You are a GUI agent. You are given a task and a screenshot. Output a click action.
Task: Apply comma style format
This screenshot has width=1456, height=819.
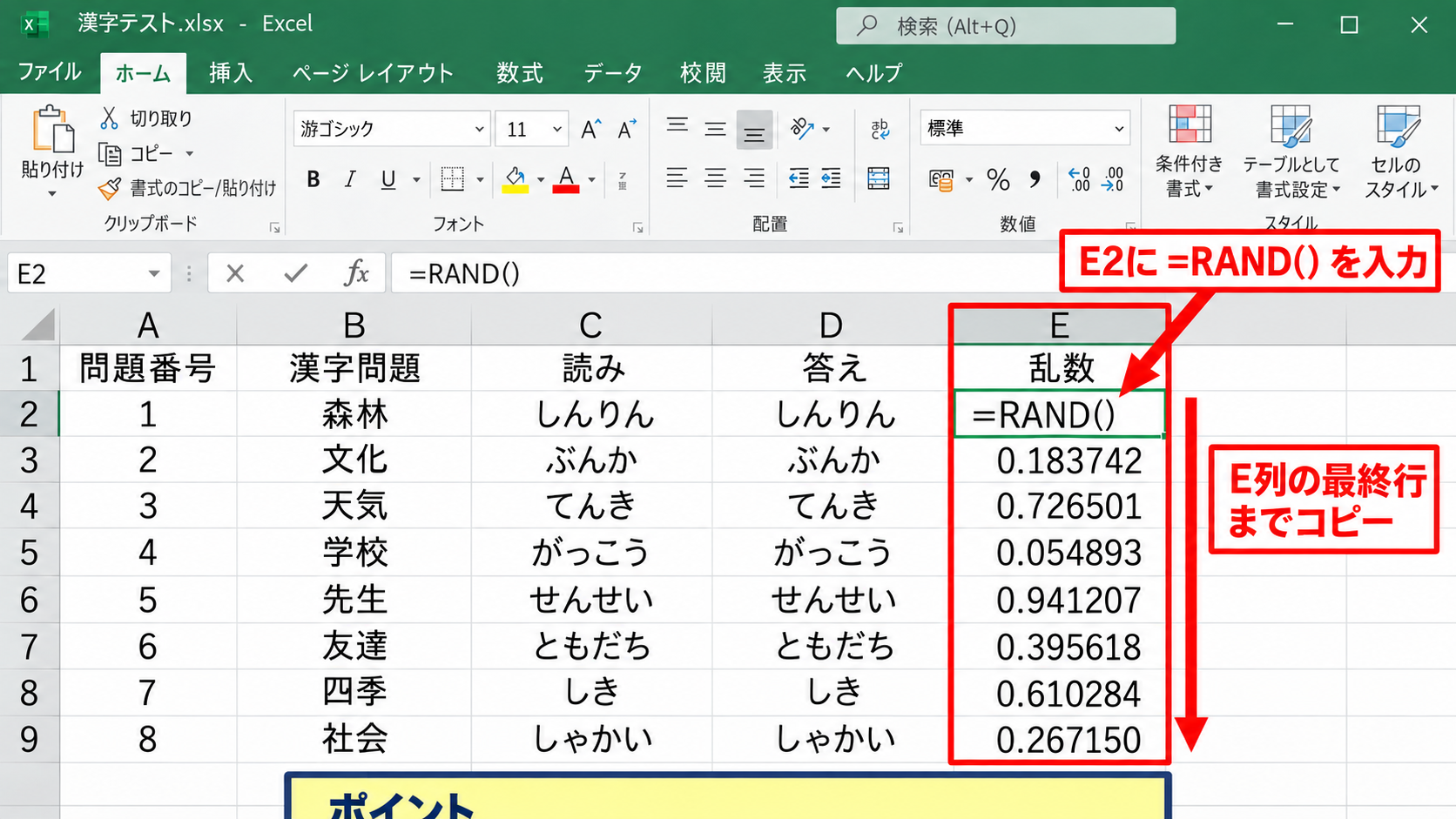click(1035, 180)
